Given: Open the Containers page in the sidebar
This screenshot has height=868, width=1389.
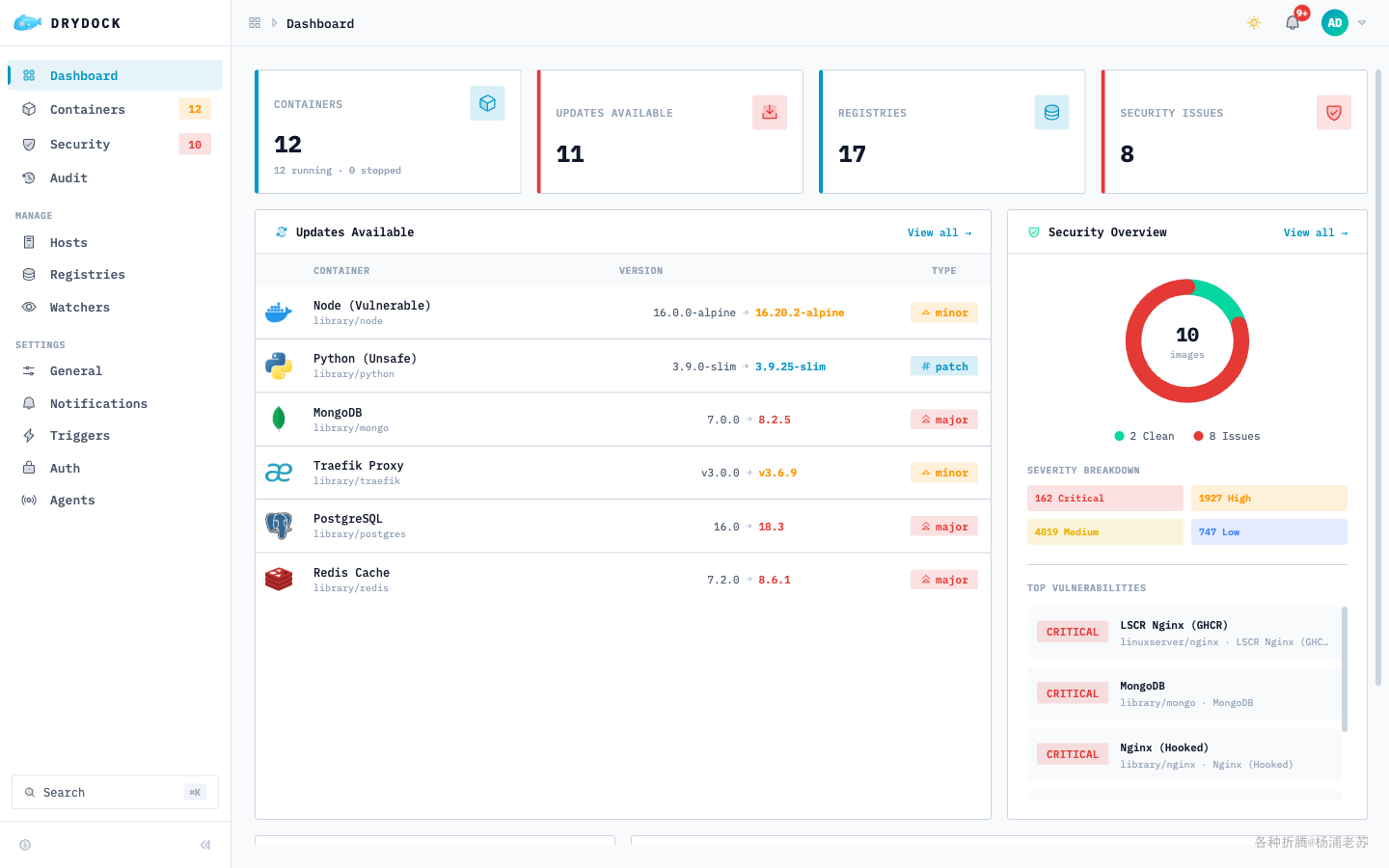Looking at the screenshot, I should point(116,109).
